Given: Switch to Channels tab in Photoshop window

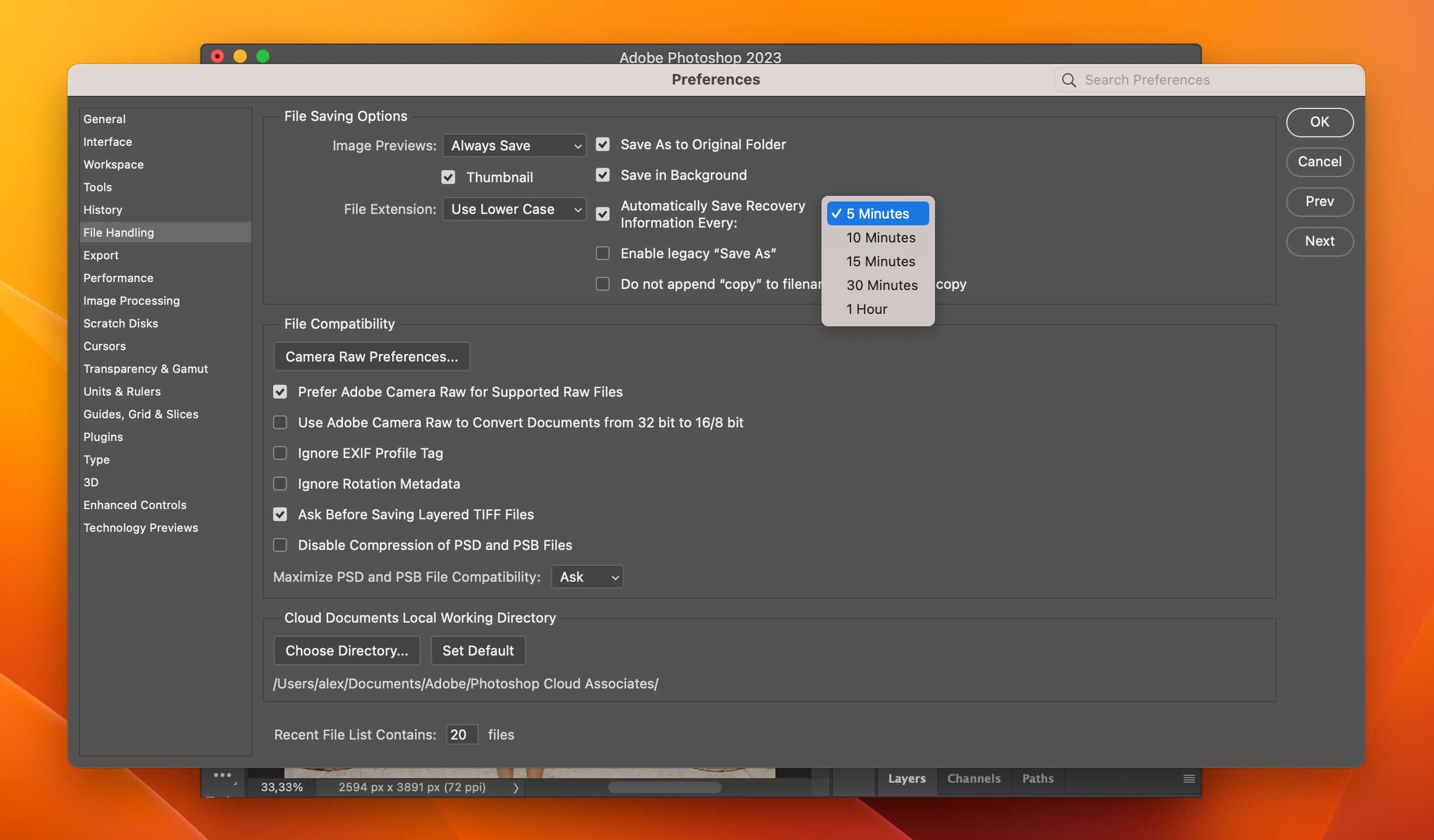Looking at the screenshot, I should 973,779.
